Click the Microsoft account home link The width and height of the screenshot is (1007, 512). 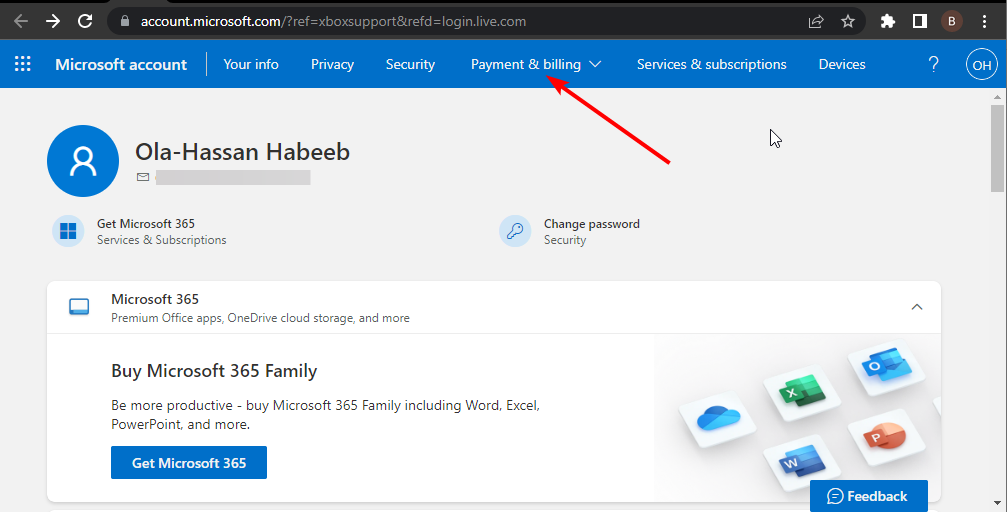point(121,64)
